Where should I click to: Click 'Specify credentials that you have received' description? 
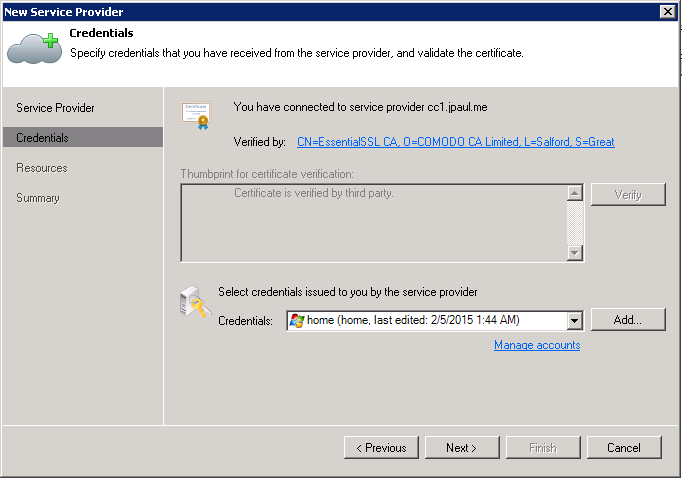(297, 53)
